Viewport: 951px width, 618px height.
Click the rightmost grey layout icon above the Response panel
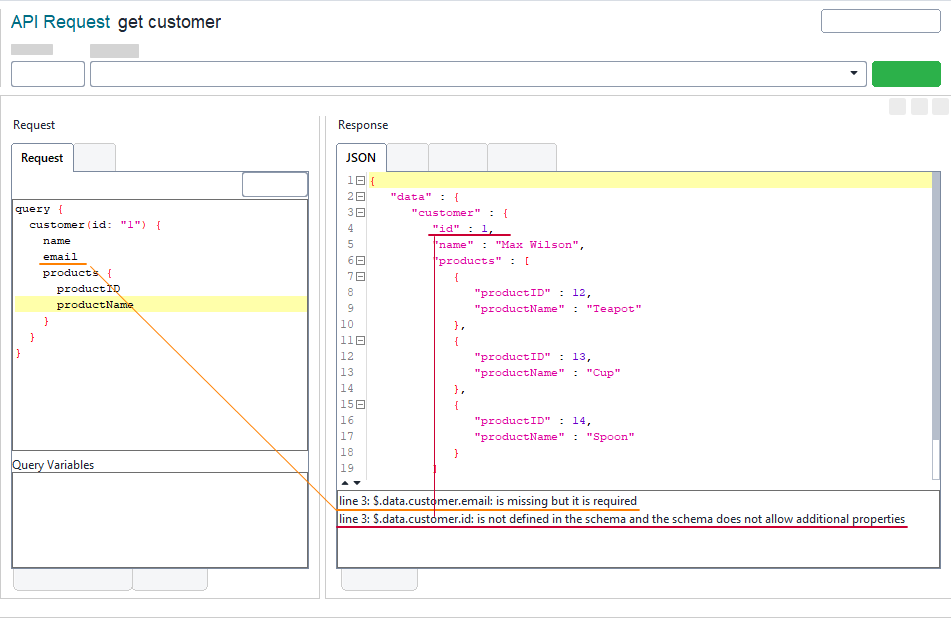(941, 105)
